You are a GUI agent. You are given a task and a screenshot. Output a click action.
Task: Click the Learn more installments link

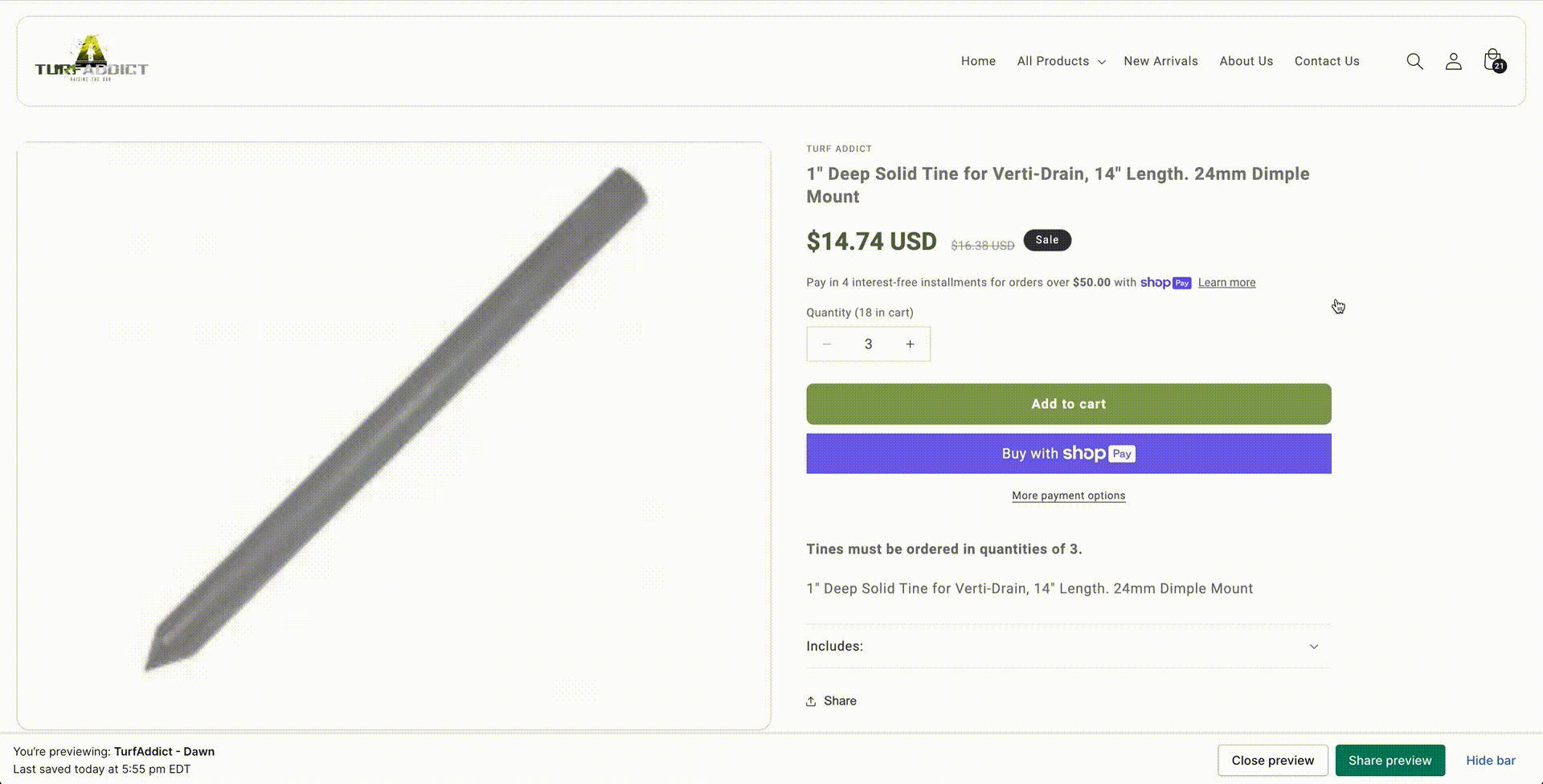[x=1226, y=282]
